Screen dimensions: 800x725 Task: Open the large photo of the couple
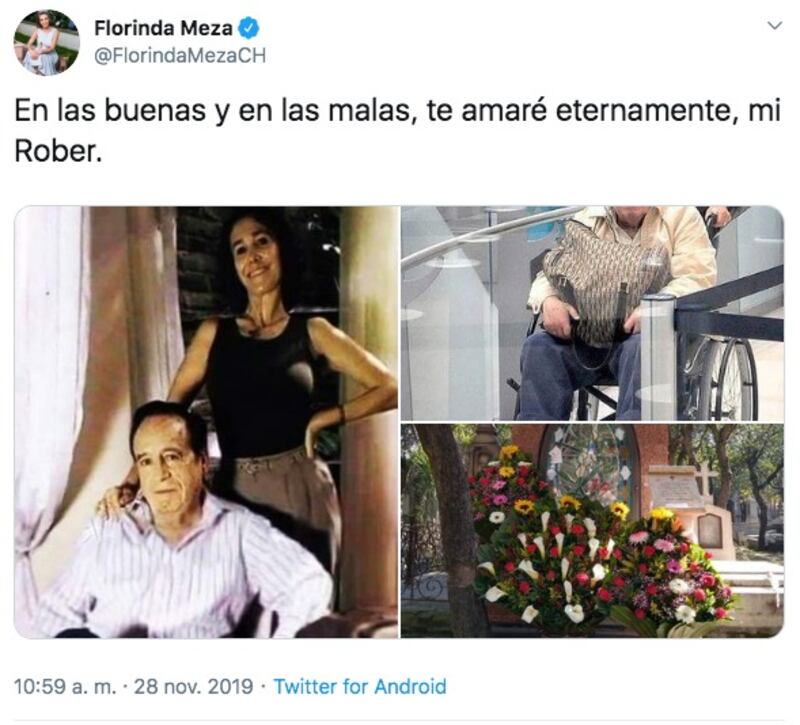click(x=206, y=422)
